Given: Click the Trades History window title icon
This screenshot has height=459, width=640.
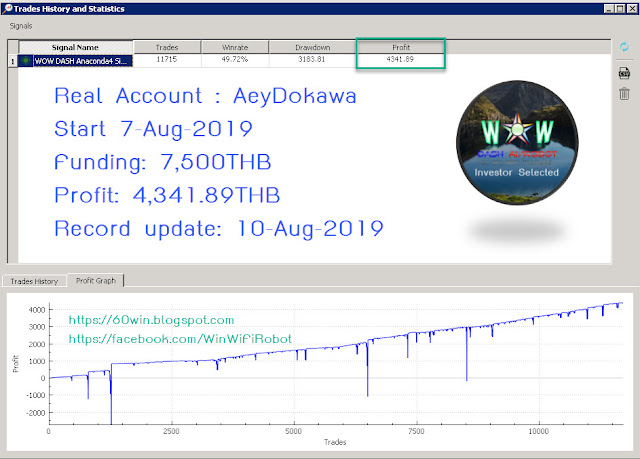Looking at the screenshot, I should [7, 8].
